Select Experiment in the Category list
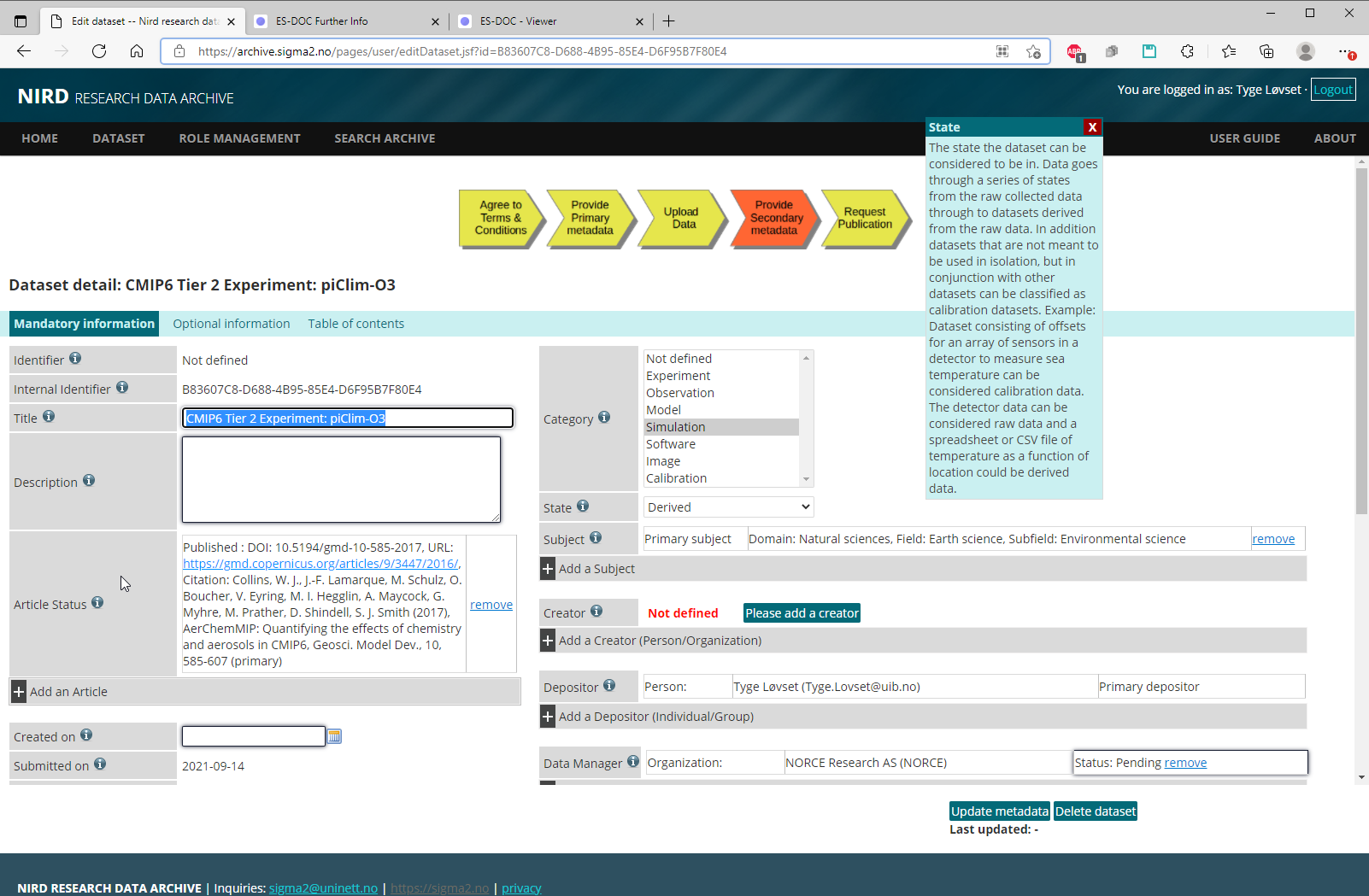This screenshot has width=1369, height=896. point(679,376)
